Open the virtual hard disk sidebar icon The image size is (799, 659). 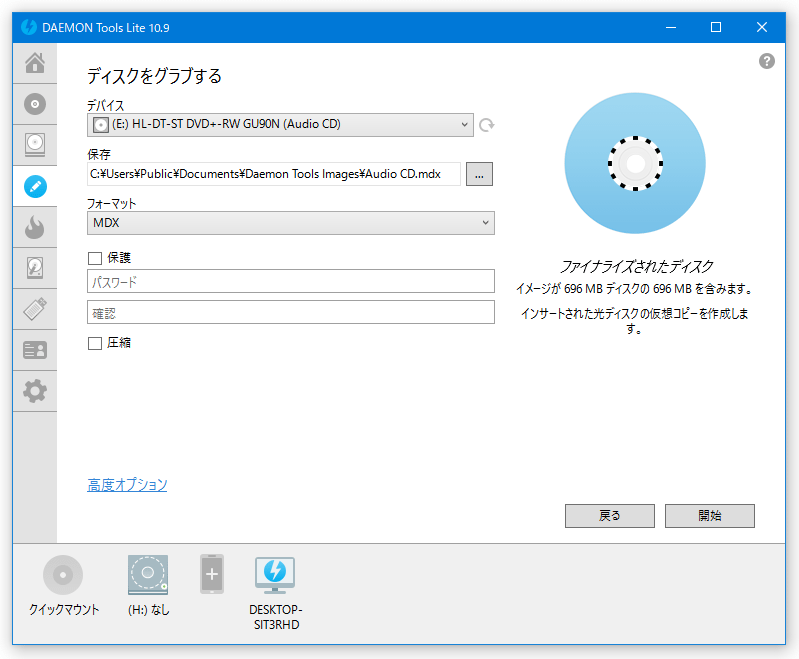[x=35, y=268]
